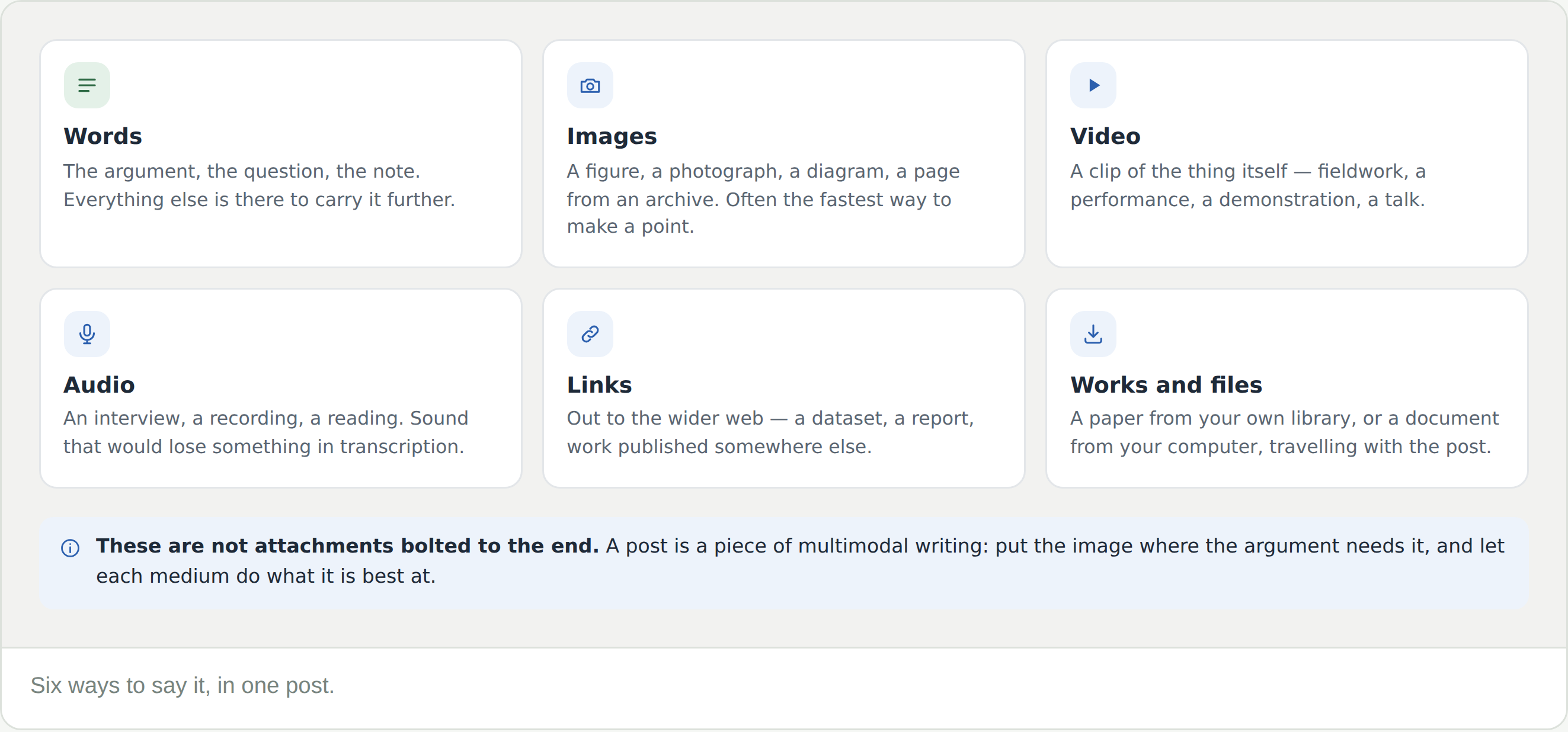Click the green text lines Words icon
1568x732 pixels.
pos(87,85)
